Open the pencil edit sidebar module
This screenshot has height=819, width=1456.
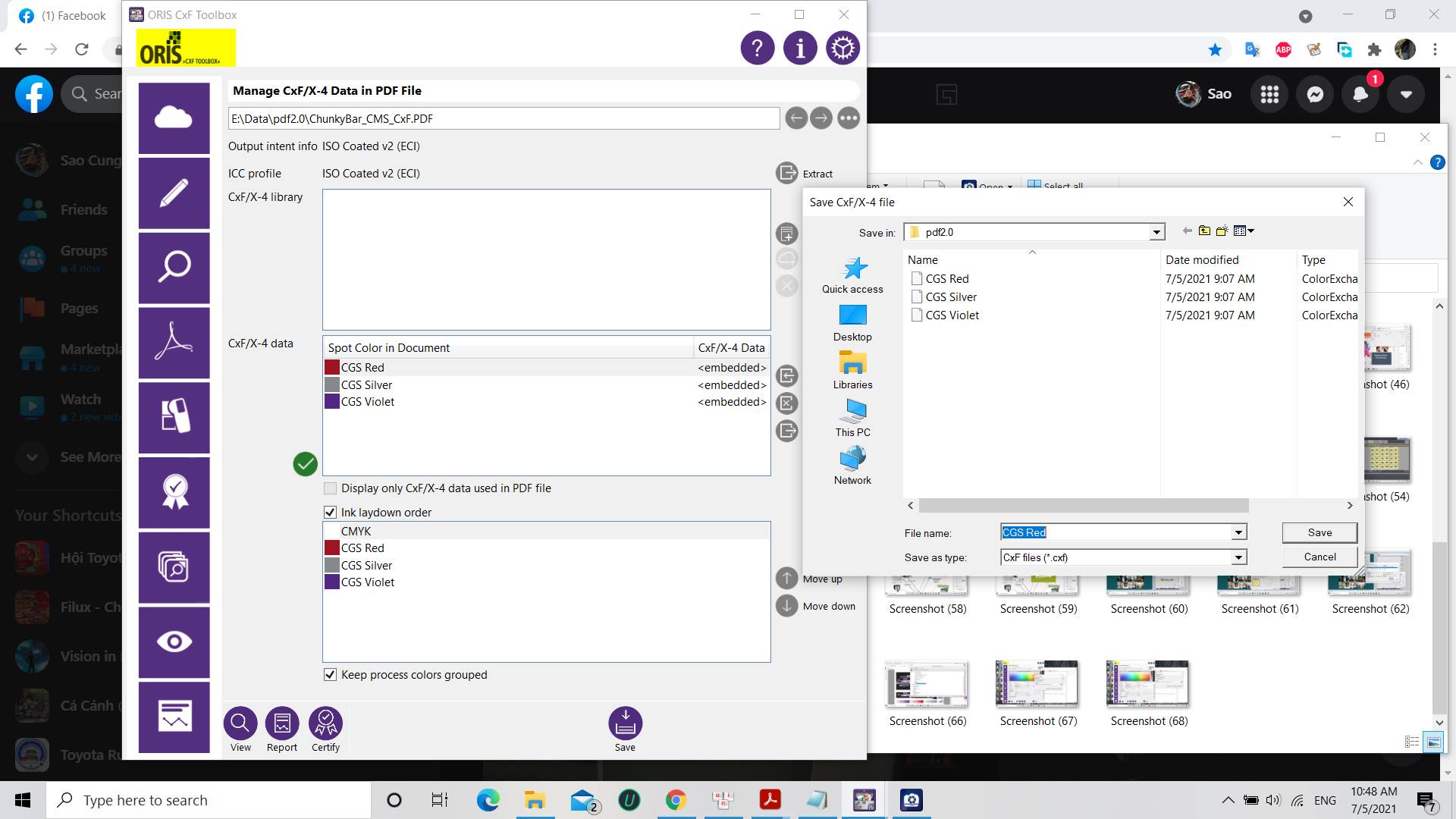click(174, 193)
